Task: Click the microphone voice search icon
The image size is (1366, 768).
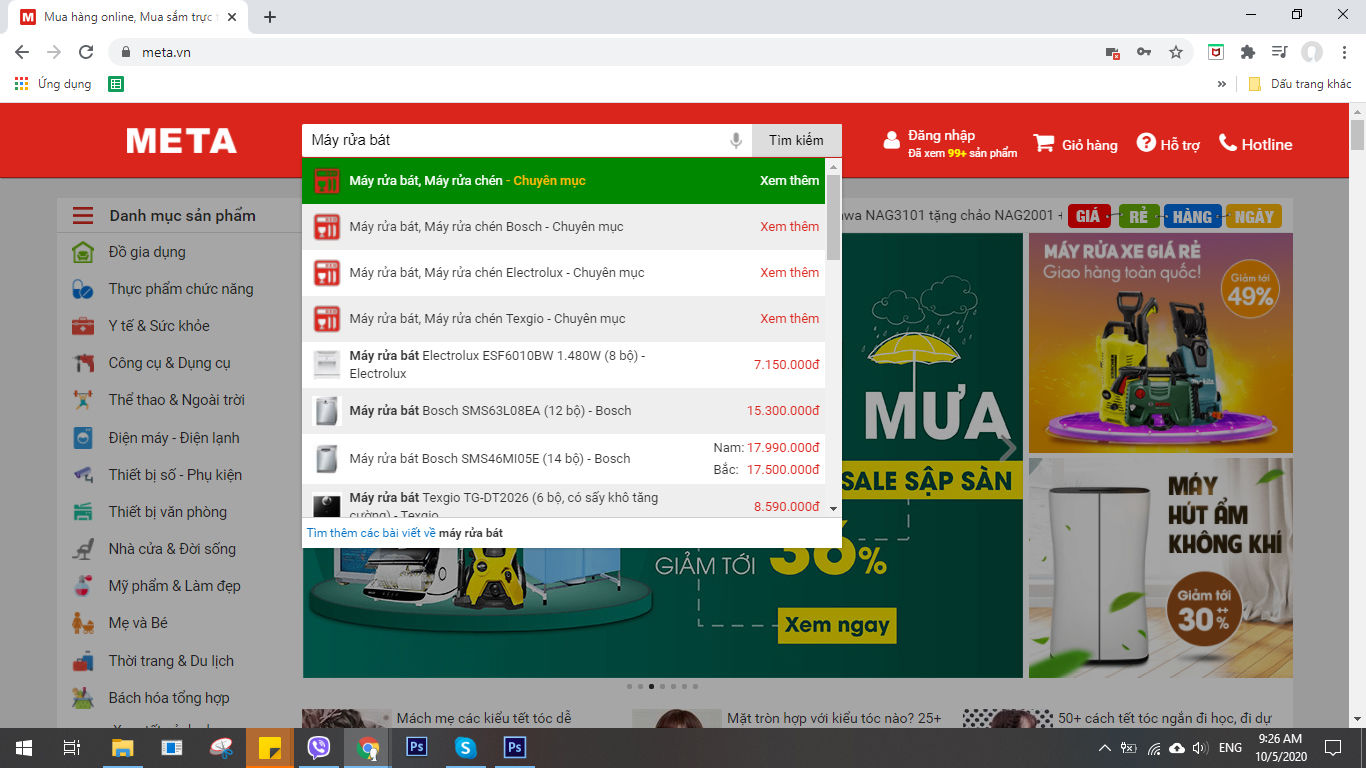Action: (736, 141)
